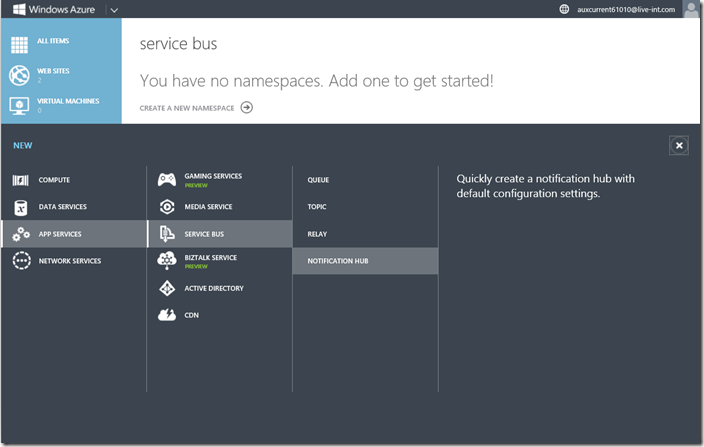Viewport: 704px width, 447px height.
Task: Click the Active Directory diamond icon
Action: click(x=167, y=288)
